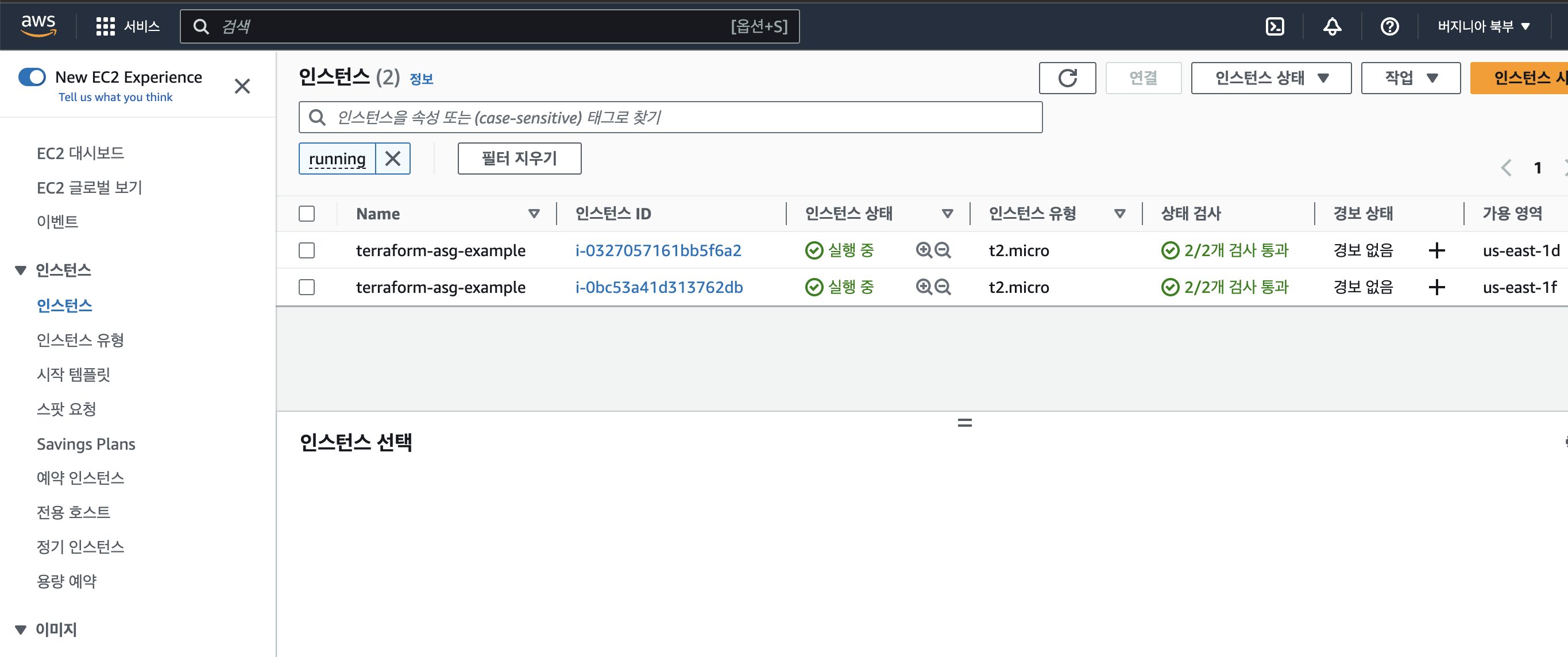1568x657 pixels.
Task: Click the 필터 지우기 button
Action: click(519, 159)
